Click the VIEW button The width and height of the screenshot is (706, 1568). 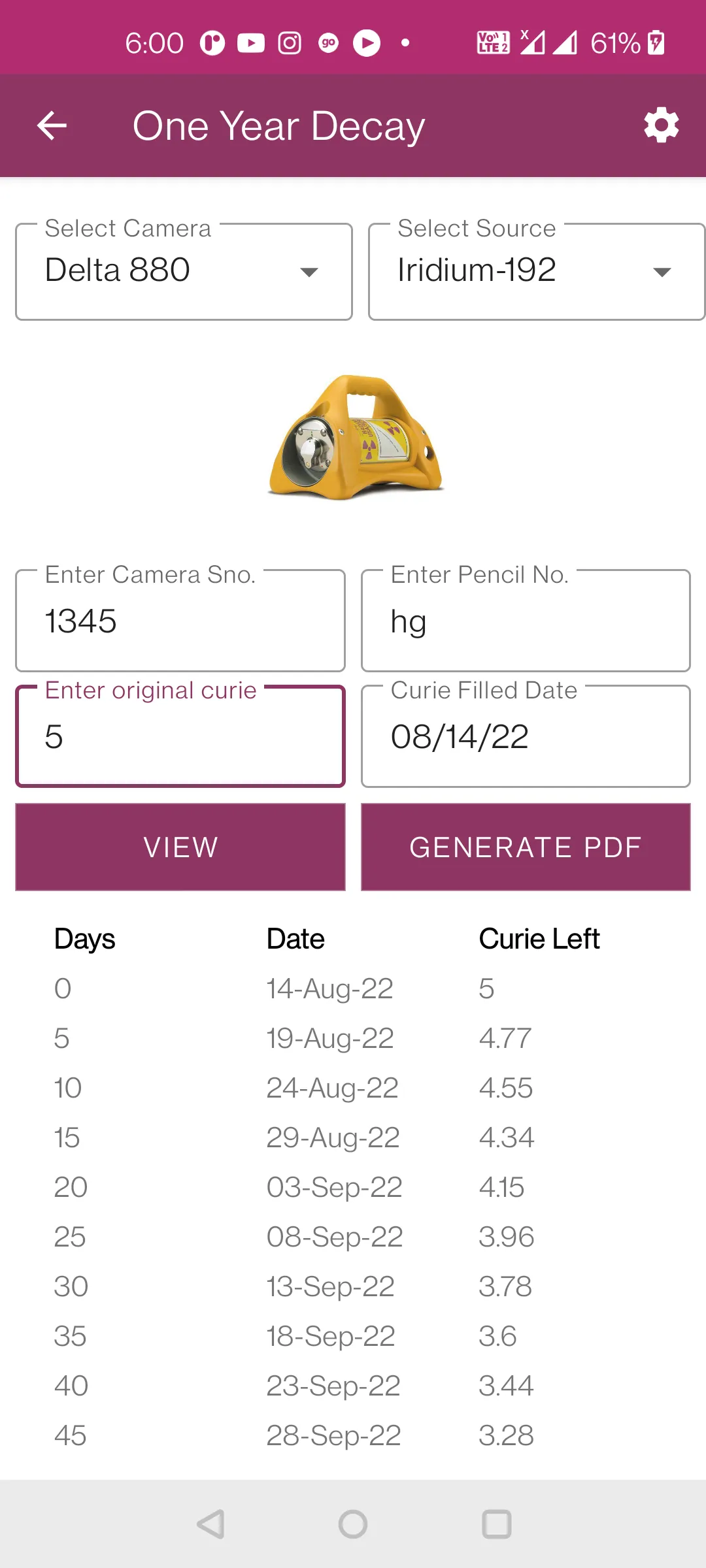[180, 847]
